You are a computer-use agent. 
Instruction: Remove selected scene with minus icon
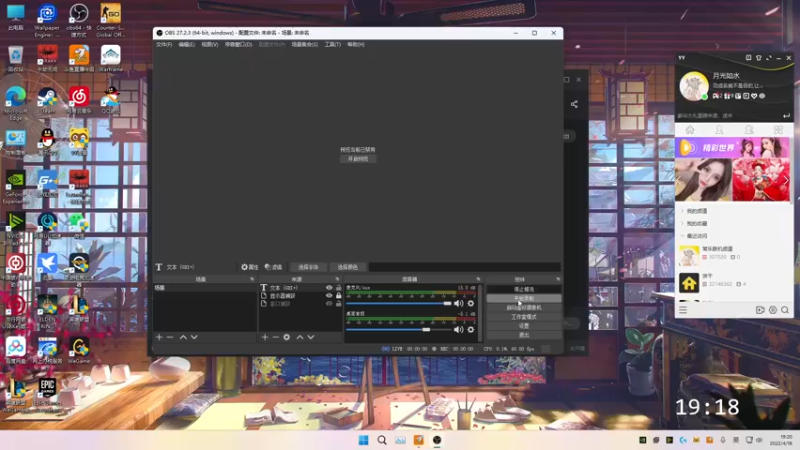point(170,337)
